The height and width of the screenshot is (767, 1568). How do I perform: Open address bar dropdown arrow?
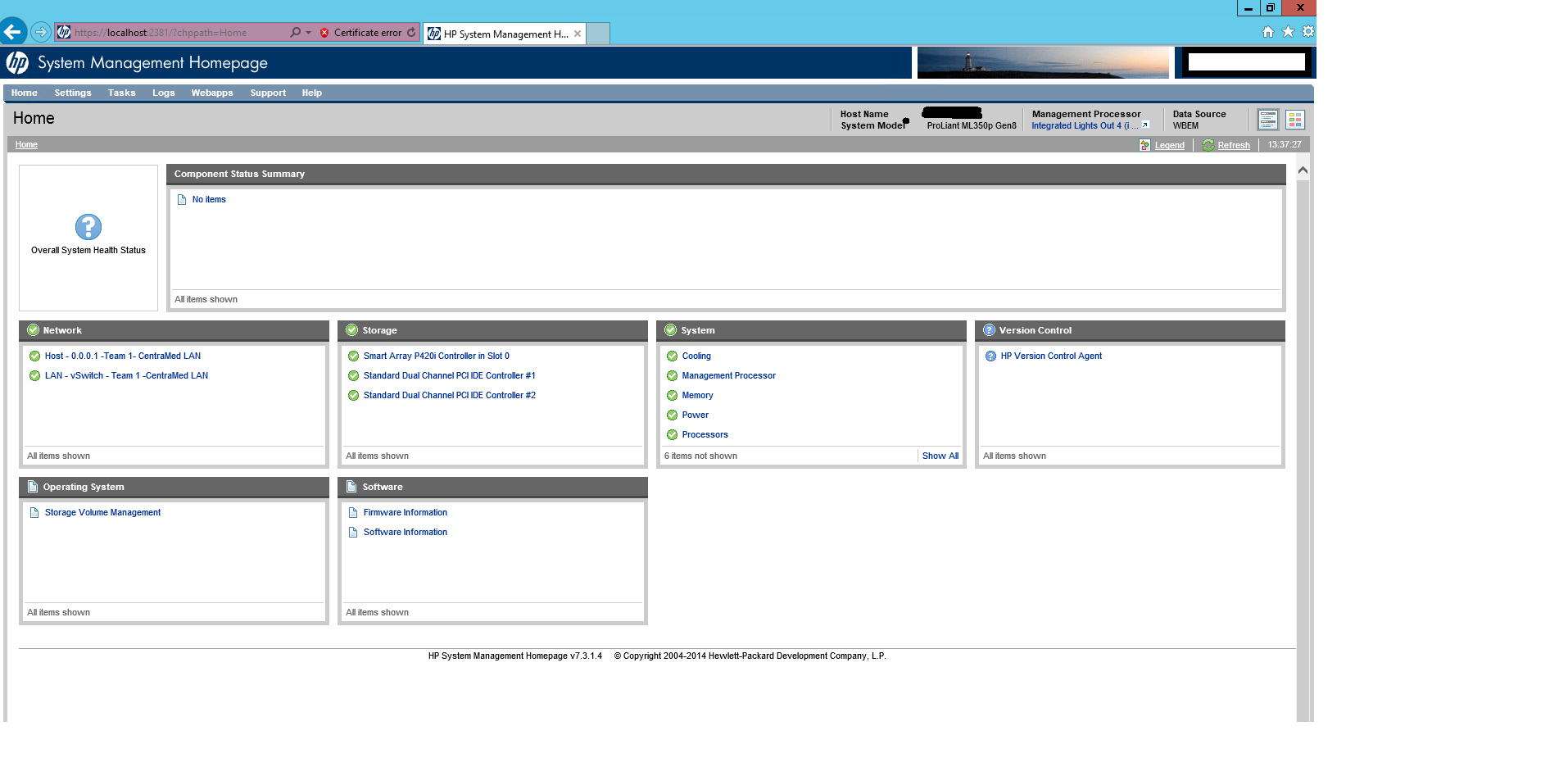tap(308, 33)
